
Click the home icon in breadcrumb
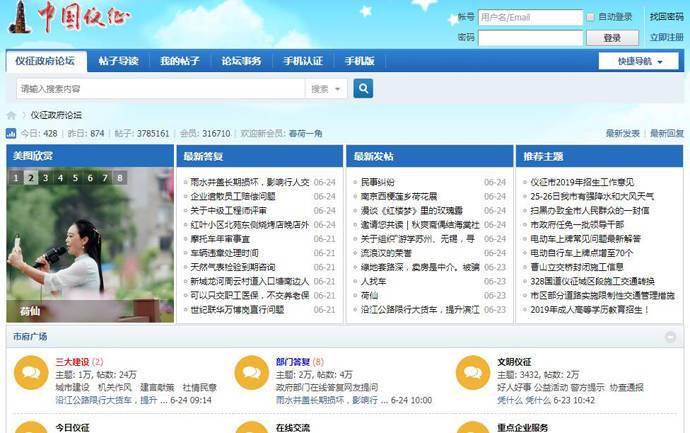[12, 116]
